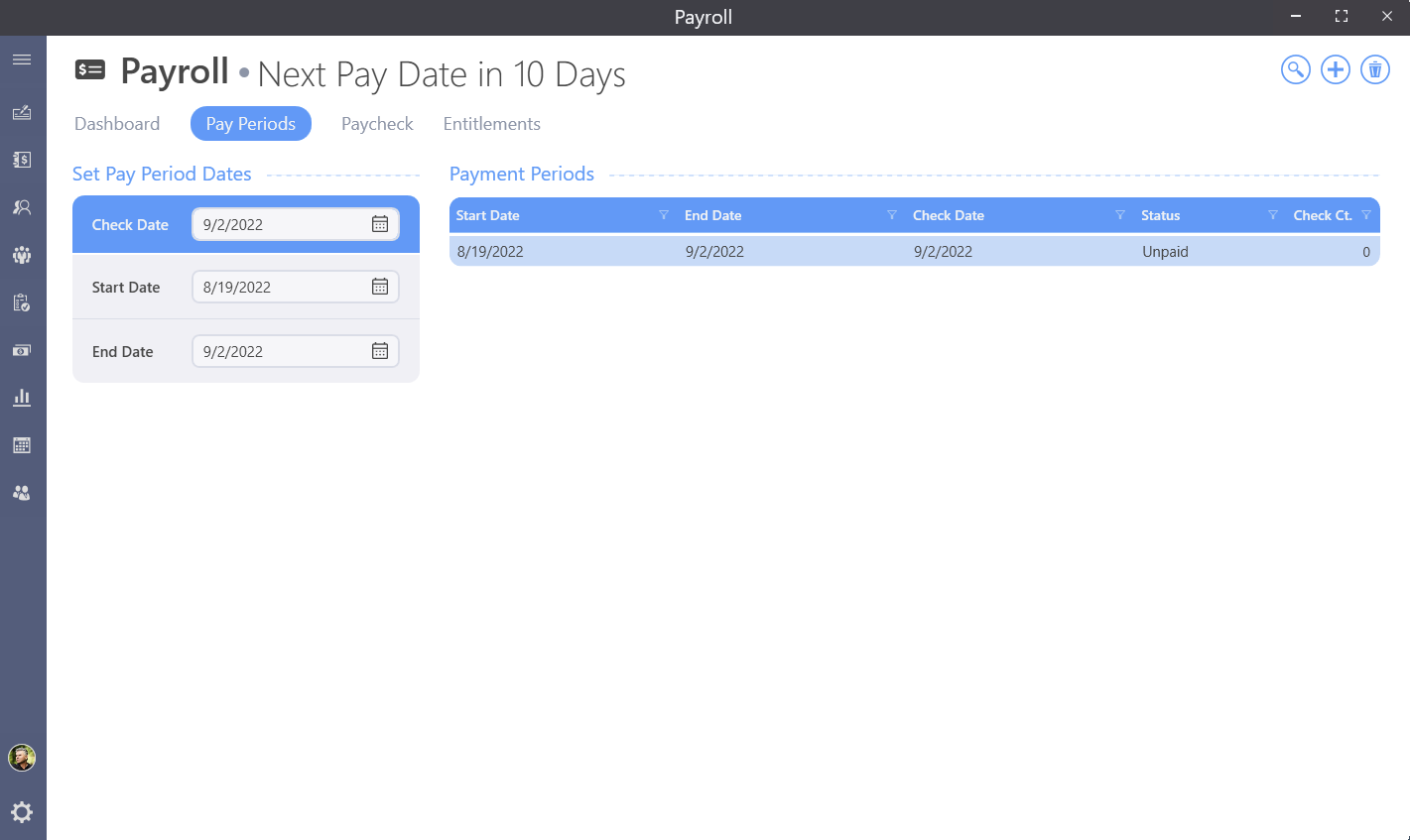Click the hamburger menu to expand sidebar

coord(22,59)
